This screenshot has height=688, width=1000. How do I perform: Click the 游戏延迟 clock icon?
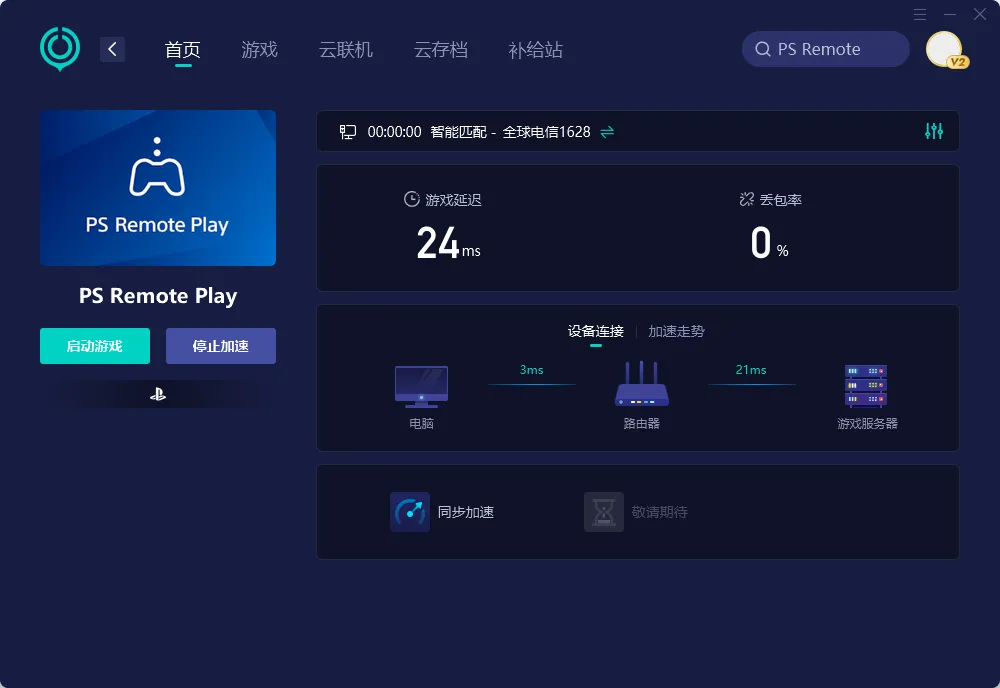(x=412, y=199)
